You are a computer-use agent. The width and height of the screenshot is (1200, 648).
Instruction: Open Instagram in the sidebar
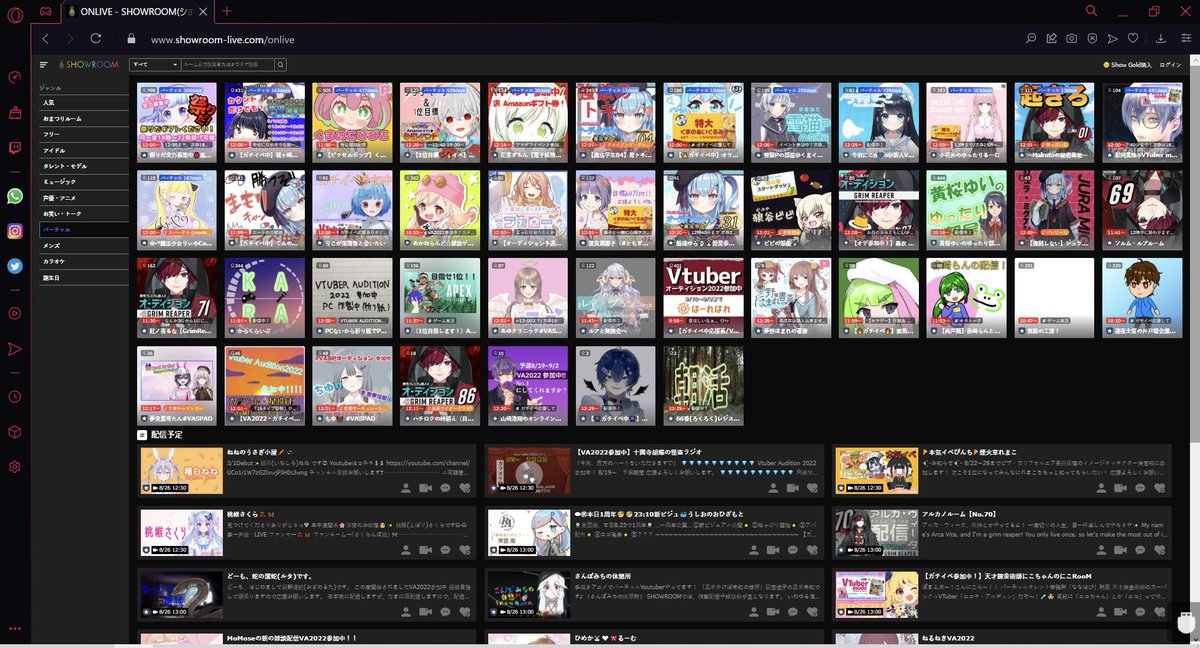coord(15,231)
